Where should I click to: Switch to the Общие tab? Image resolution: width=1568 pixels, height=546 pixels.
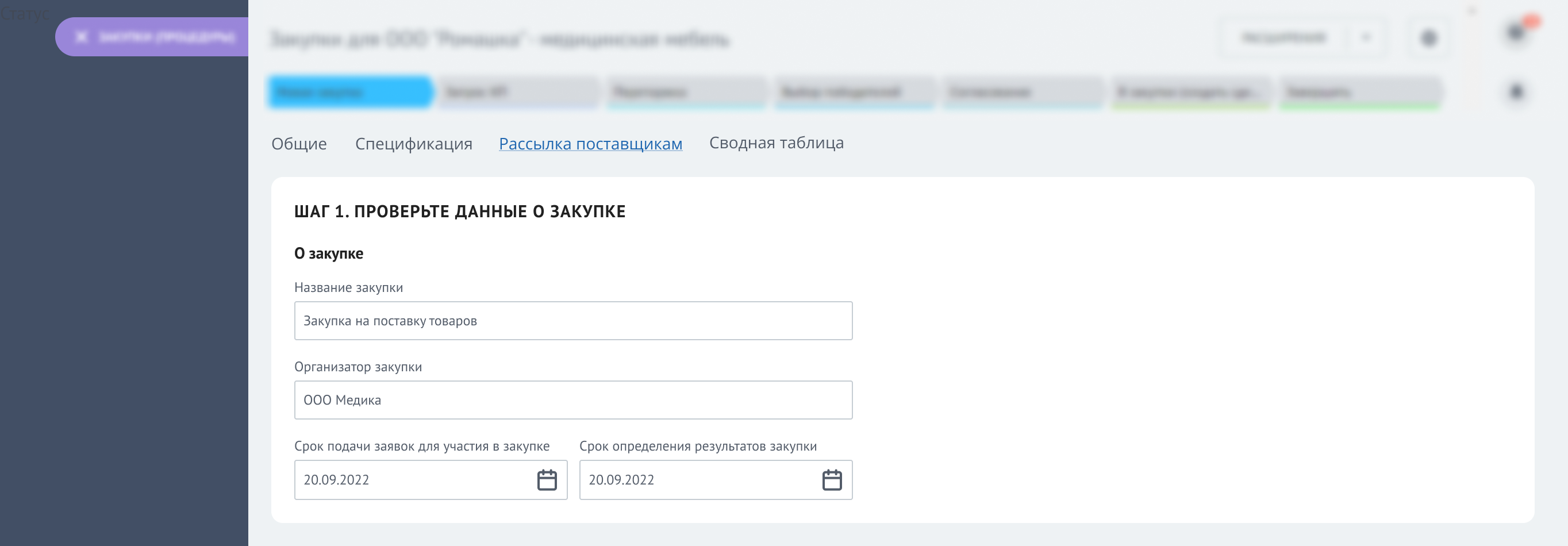[x=299, y=144]
